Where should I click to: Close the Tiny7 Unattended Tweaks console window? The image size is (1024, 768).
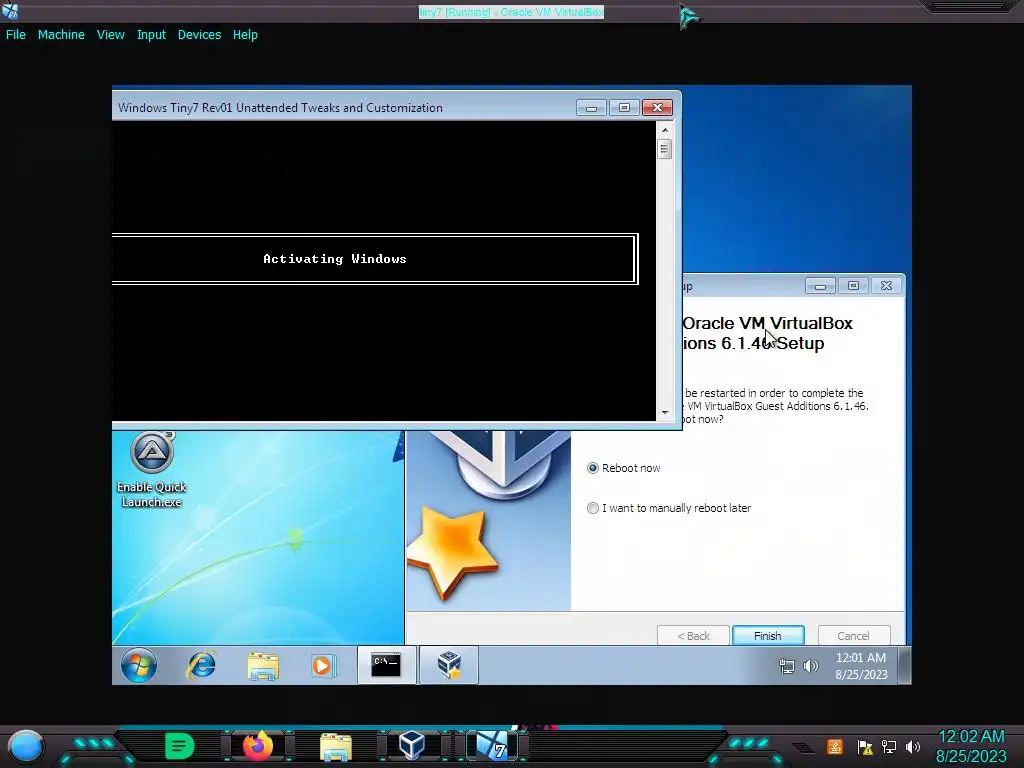657,108
